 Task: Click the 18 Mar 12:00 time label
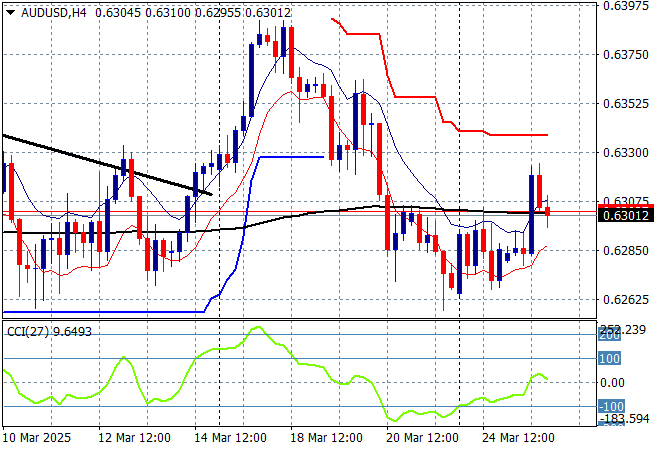[x=326, y=438]
